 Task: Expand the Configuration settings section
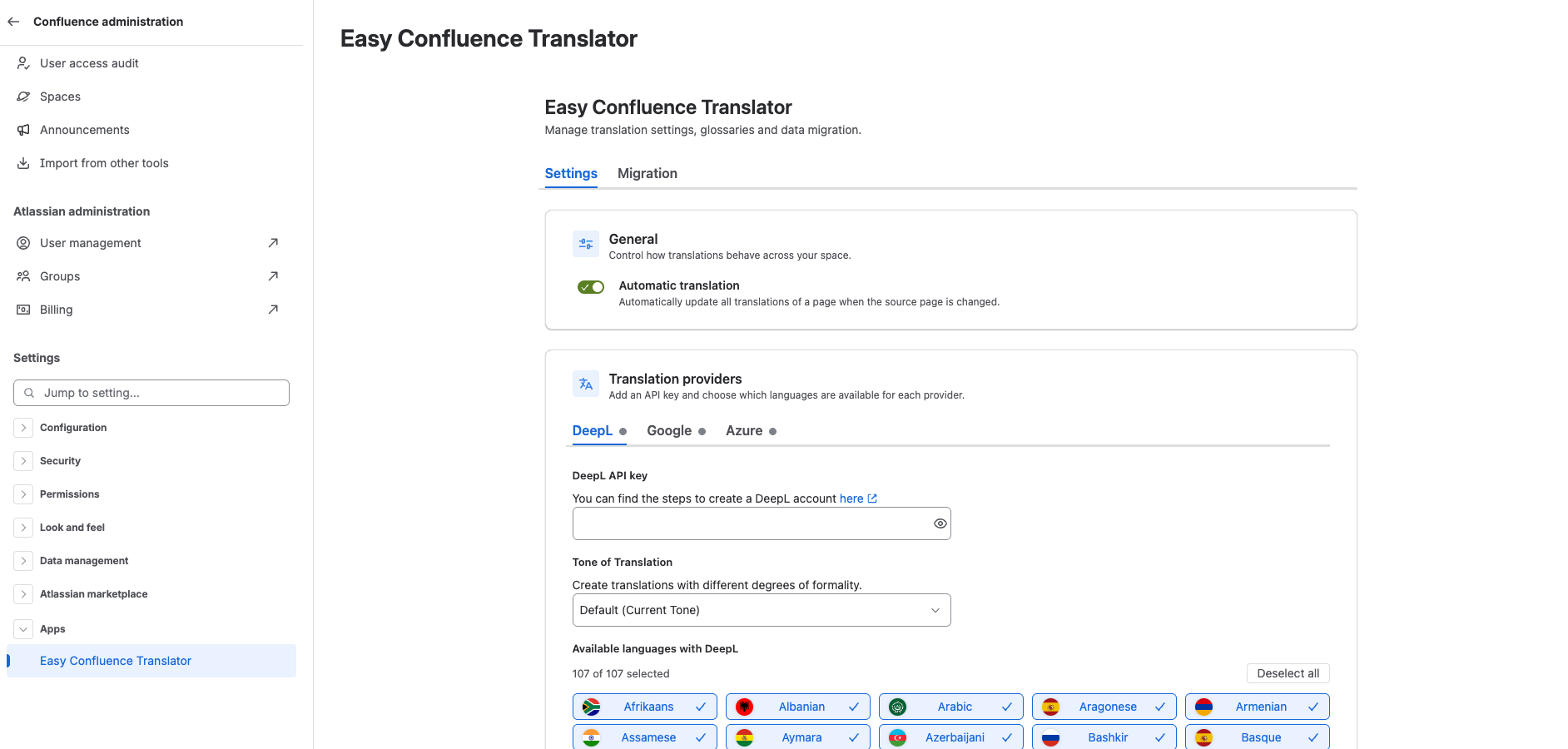click(23, 428)
